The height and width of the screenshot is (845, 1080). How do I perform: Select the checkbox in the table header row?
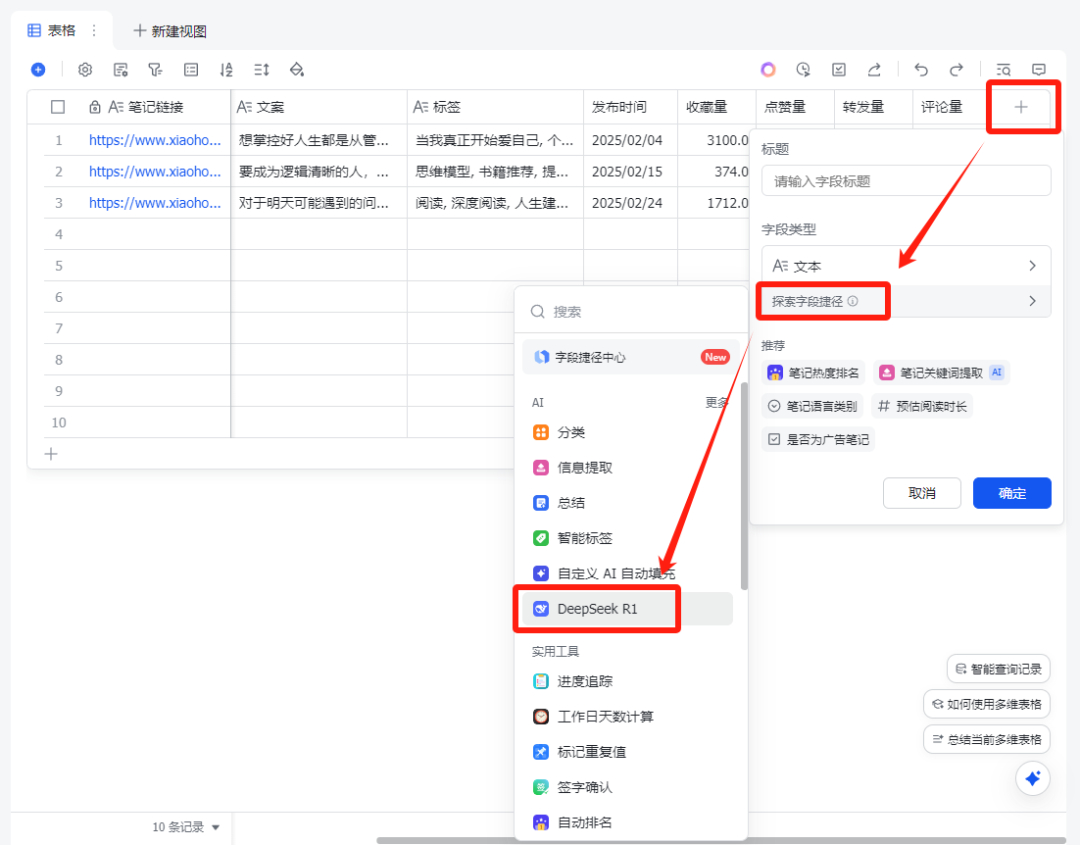[58, 107]
